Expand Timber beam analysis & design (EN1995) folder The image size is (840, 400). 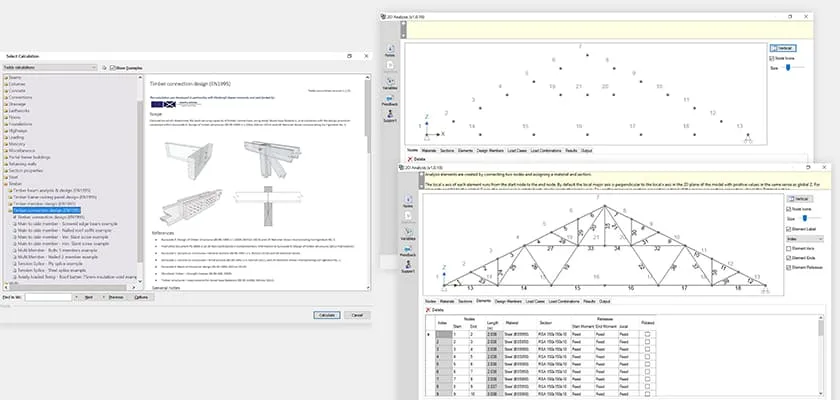pos(10,190)
